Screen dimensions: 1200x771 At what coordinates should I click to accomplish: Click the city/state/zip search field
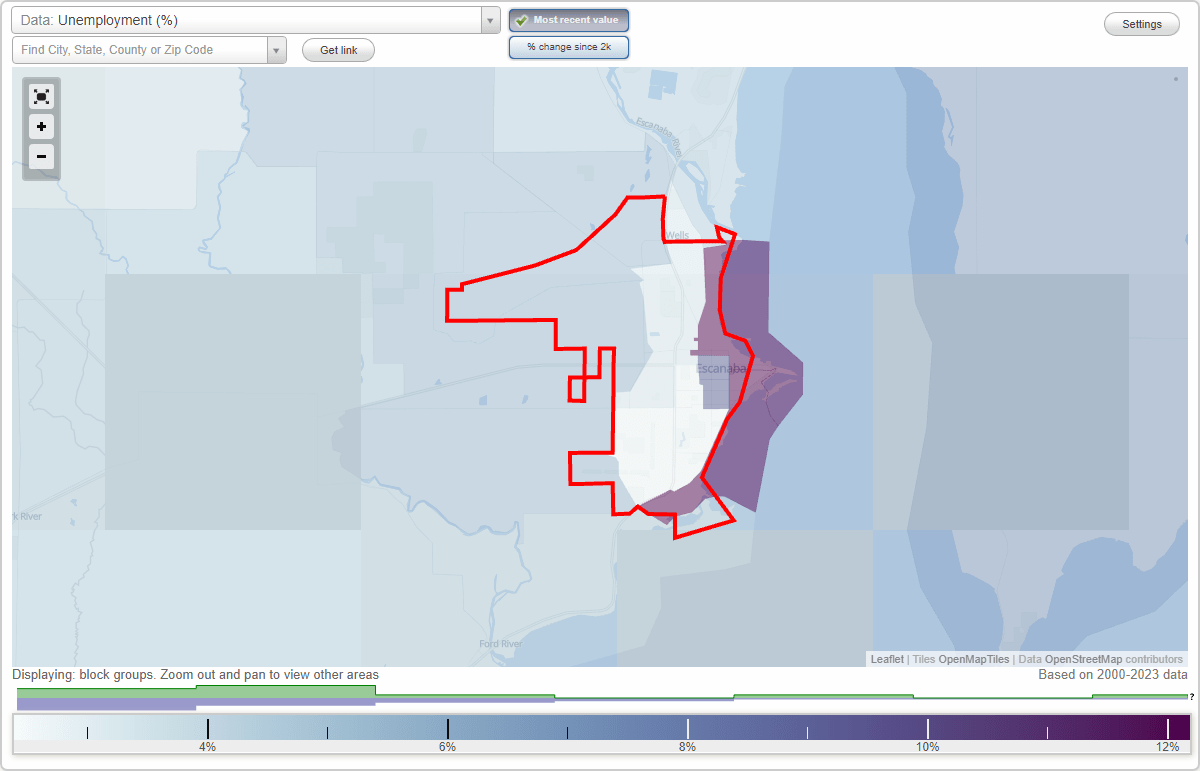tap(140, 49)
